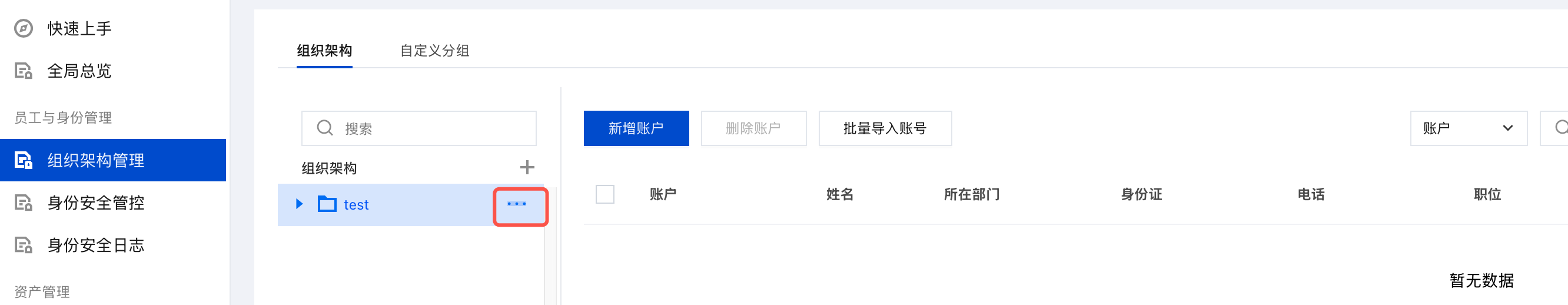Click the 批量导入账号 button

(x=885, y=128)
